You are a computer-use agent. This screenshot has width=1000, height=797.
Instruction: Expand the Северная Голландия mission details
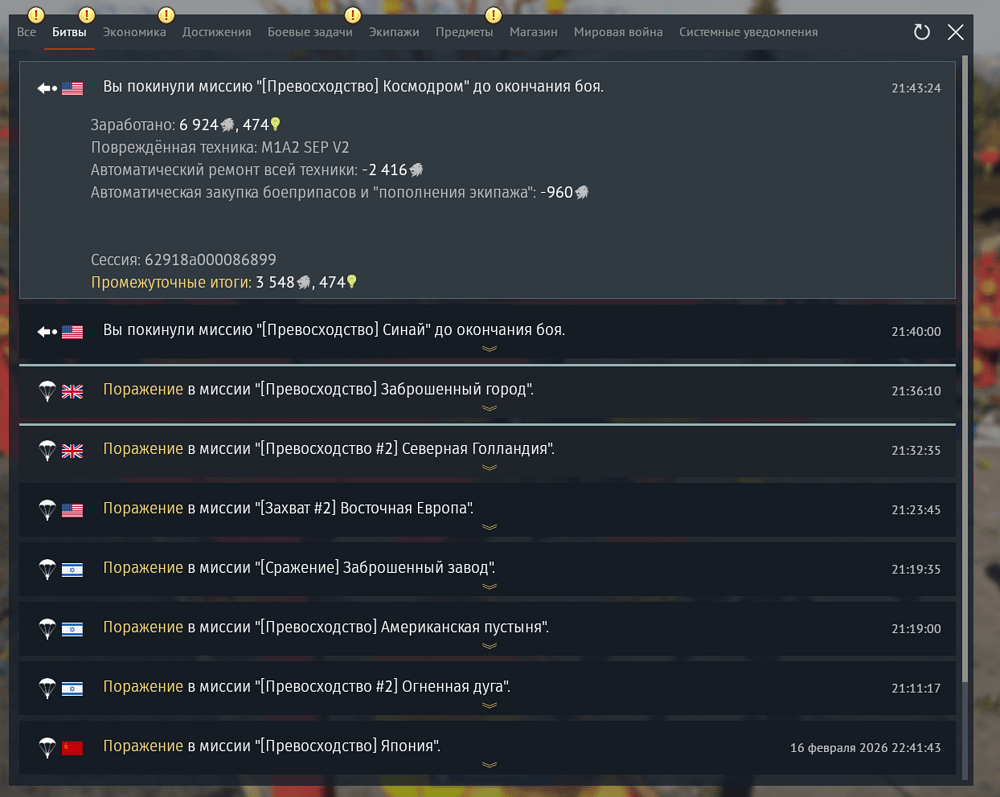[x=489, y=467]
